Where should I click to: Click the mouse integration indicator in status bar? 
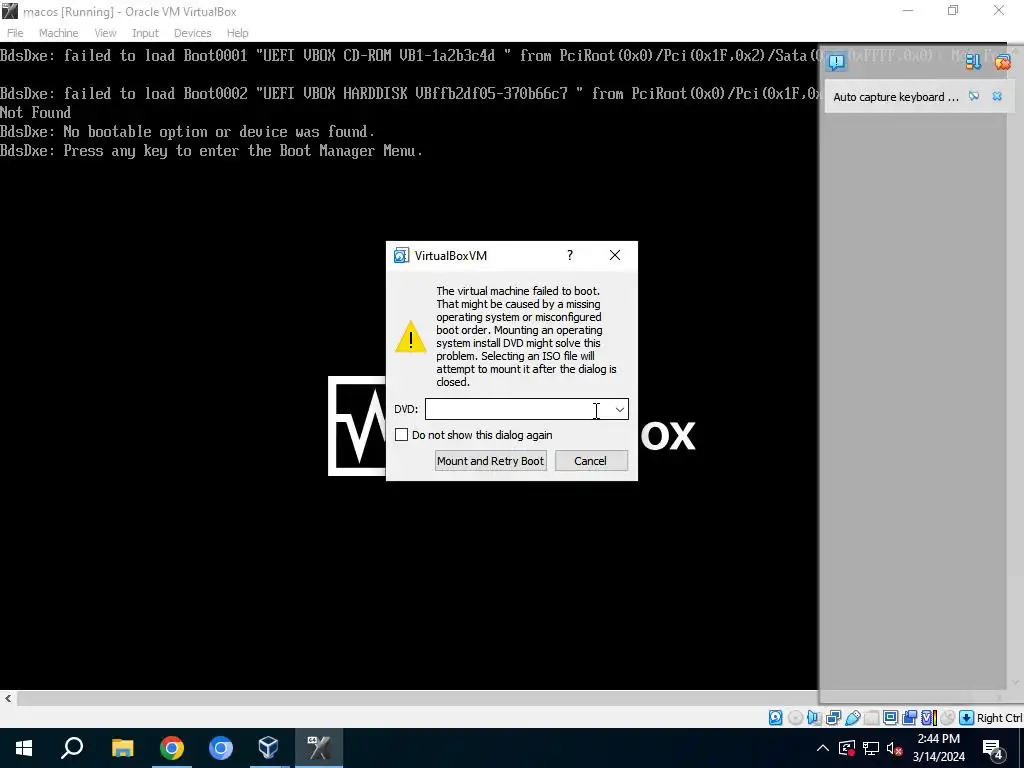948,718
